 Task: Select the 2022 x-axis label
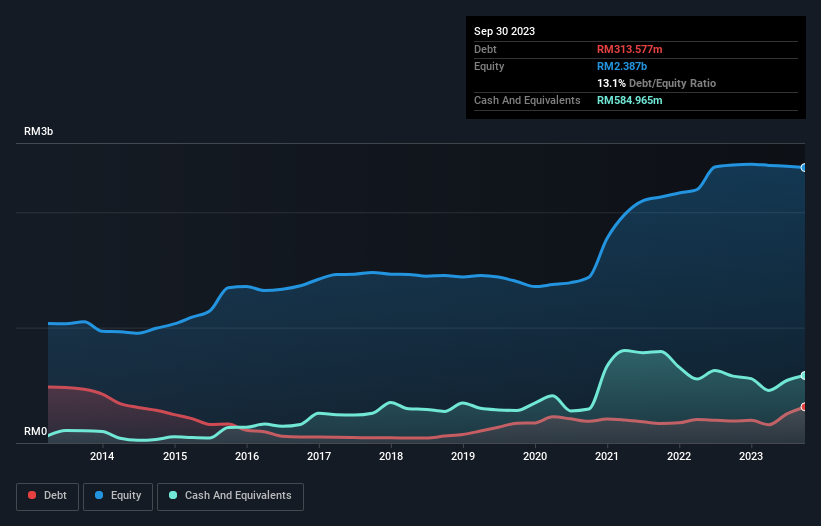[x=679, y=456]
